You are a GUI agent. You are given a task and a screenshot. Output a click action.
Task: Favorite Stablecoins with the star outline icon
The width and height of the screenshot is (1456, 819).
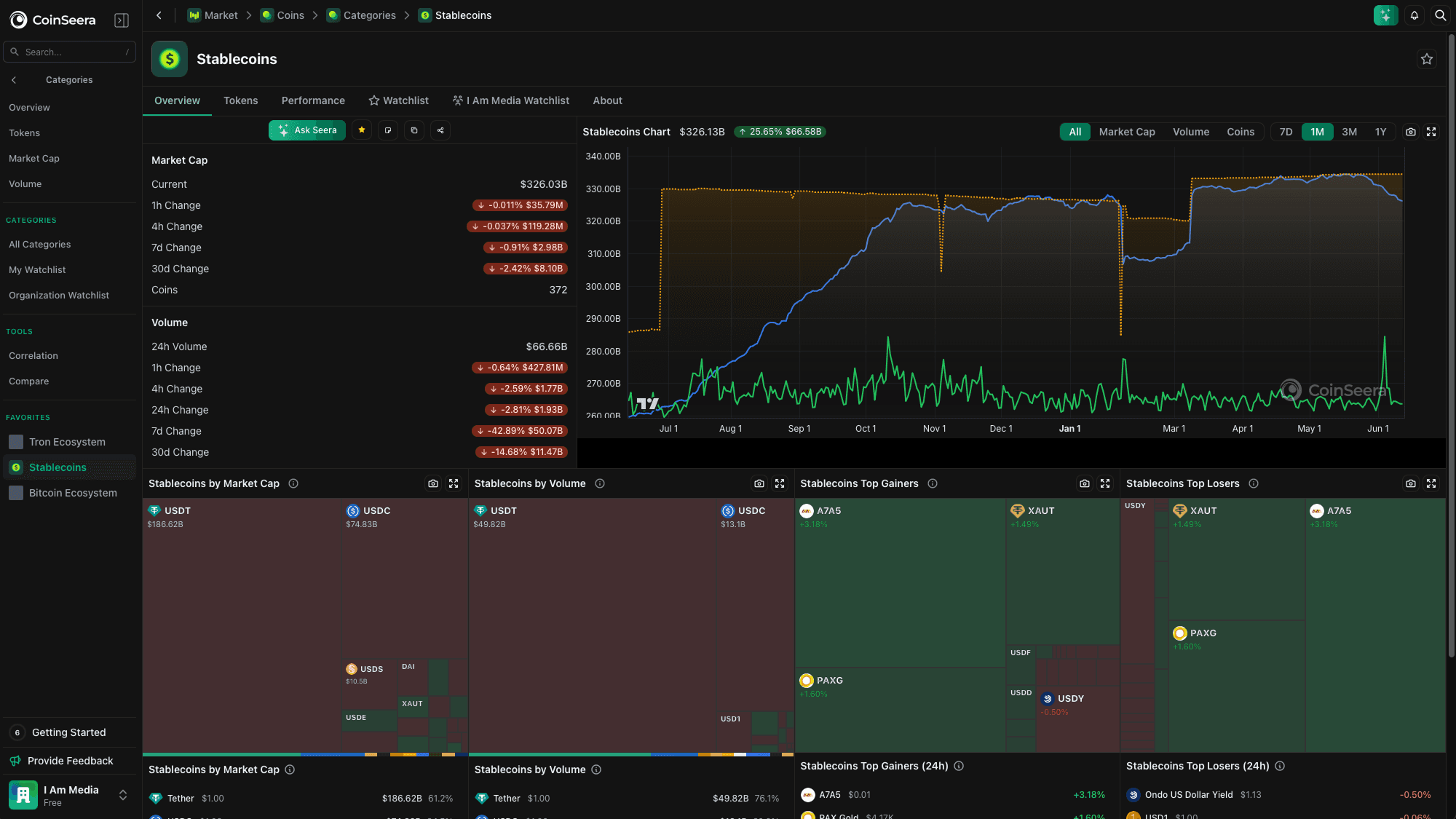pyautogui.click(x=1427, y=59)
